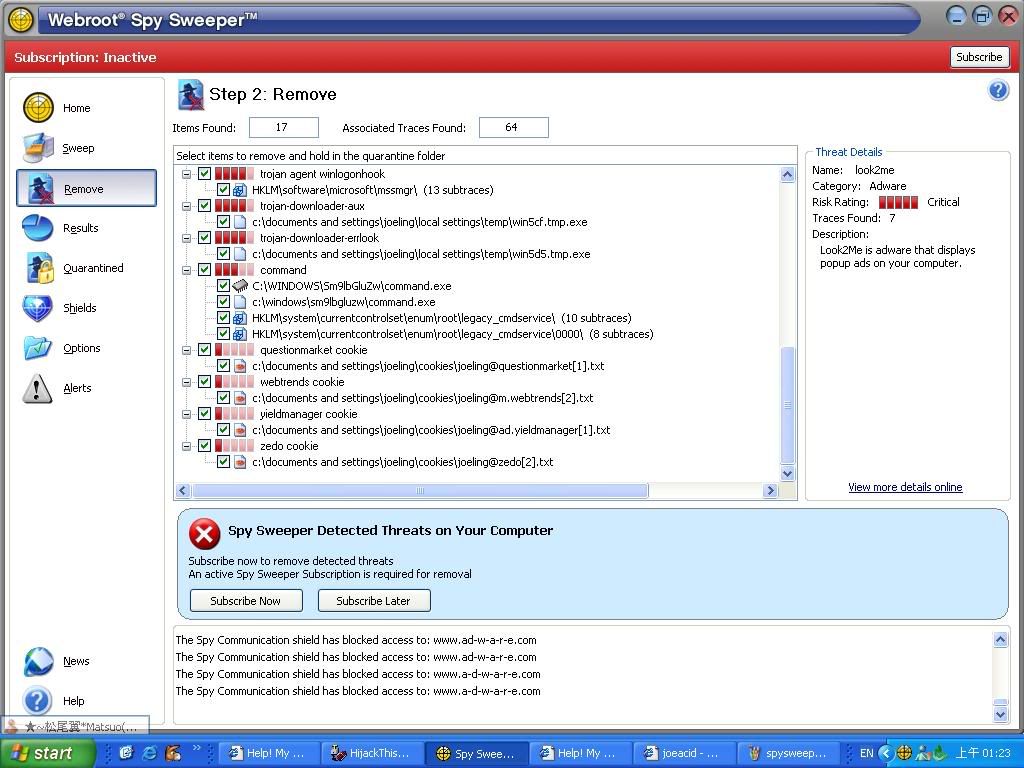Click the threat list horizontal scrollbar
The width and height of the screenshot is (1024, 768).
tap(420, 491)
